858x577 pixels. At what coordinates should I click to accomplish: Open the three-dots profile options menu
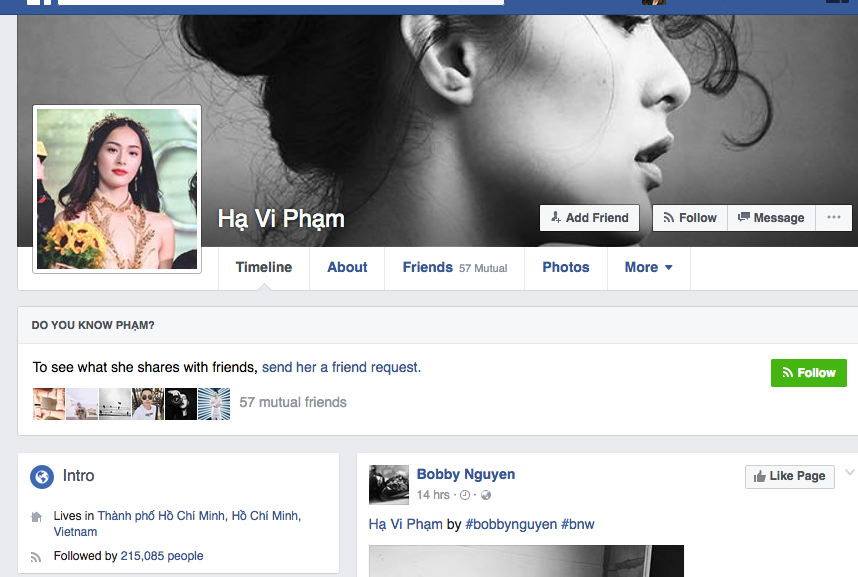pyautogui.click(x=833, y=218)
